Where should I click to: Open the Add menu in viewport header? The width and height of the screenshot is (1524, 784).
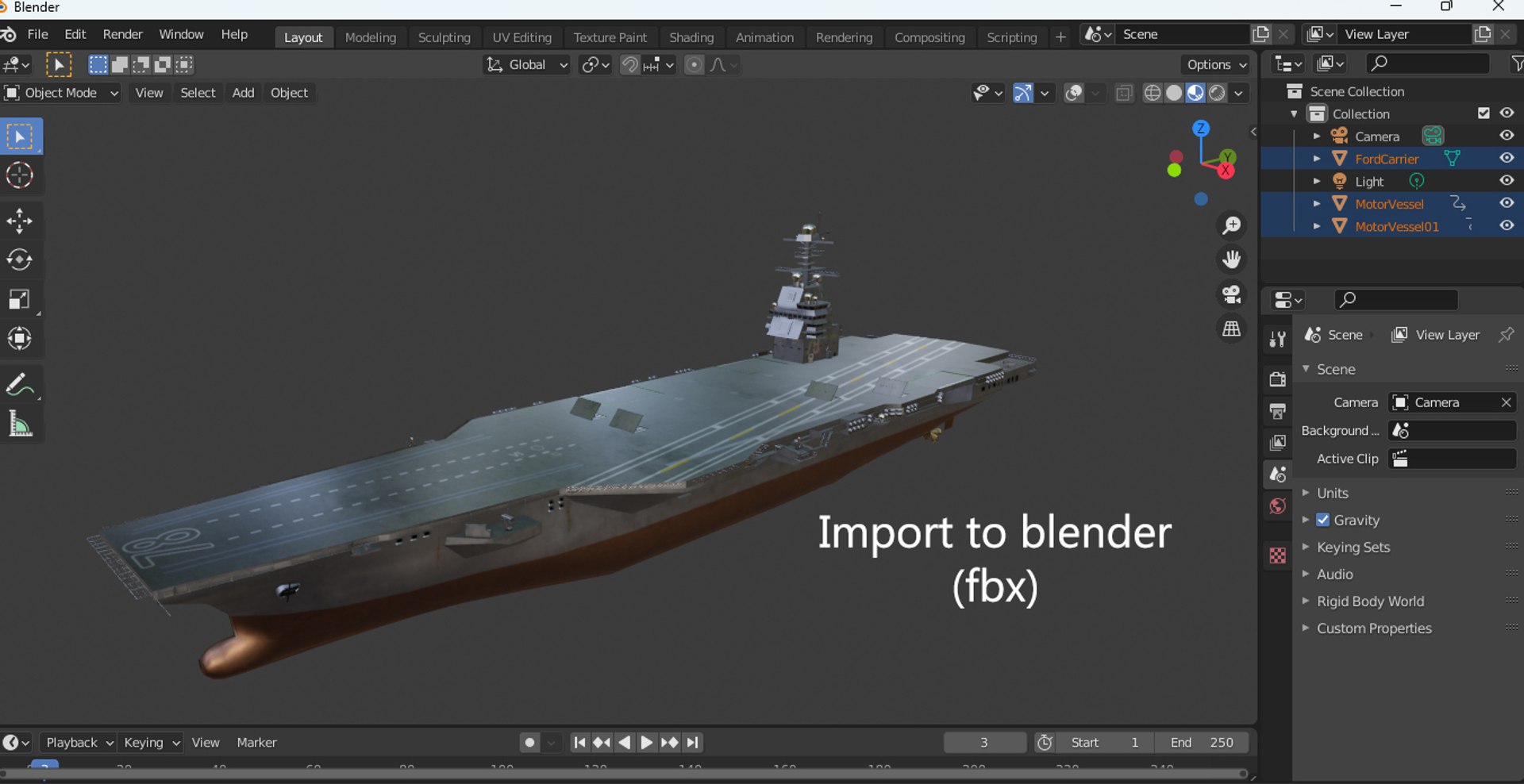click(243, 93)
